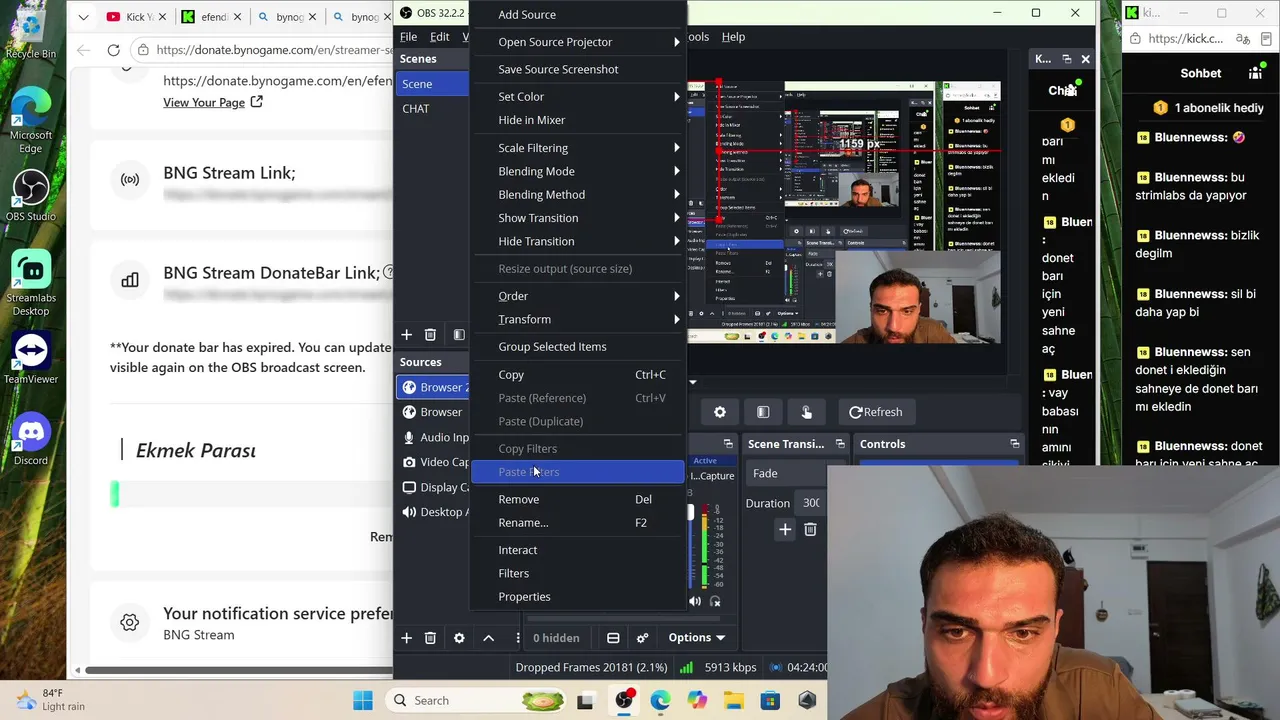Expand the Blending Method submenu
The image size is (1280, 720).
click(578, 195)
